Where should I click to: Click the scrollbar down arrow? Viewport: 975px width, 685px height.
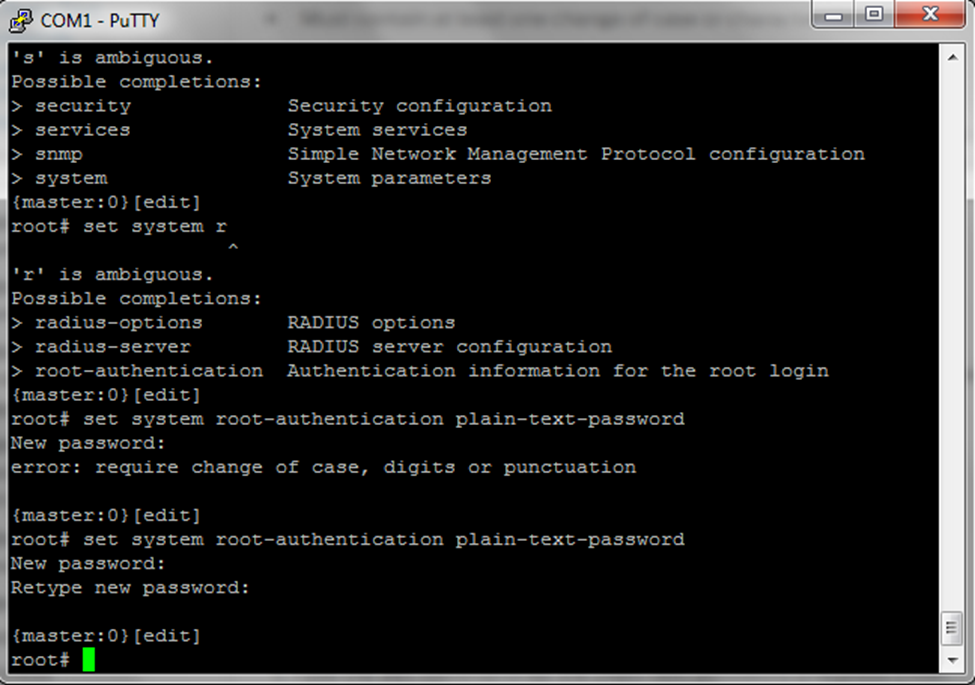click(952, 661)
